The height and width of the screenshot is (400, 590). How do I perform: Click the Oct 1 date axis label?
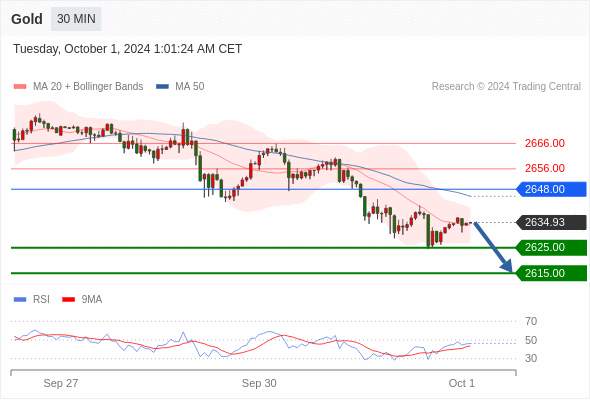pyautogui.click(x=462, y=383)
